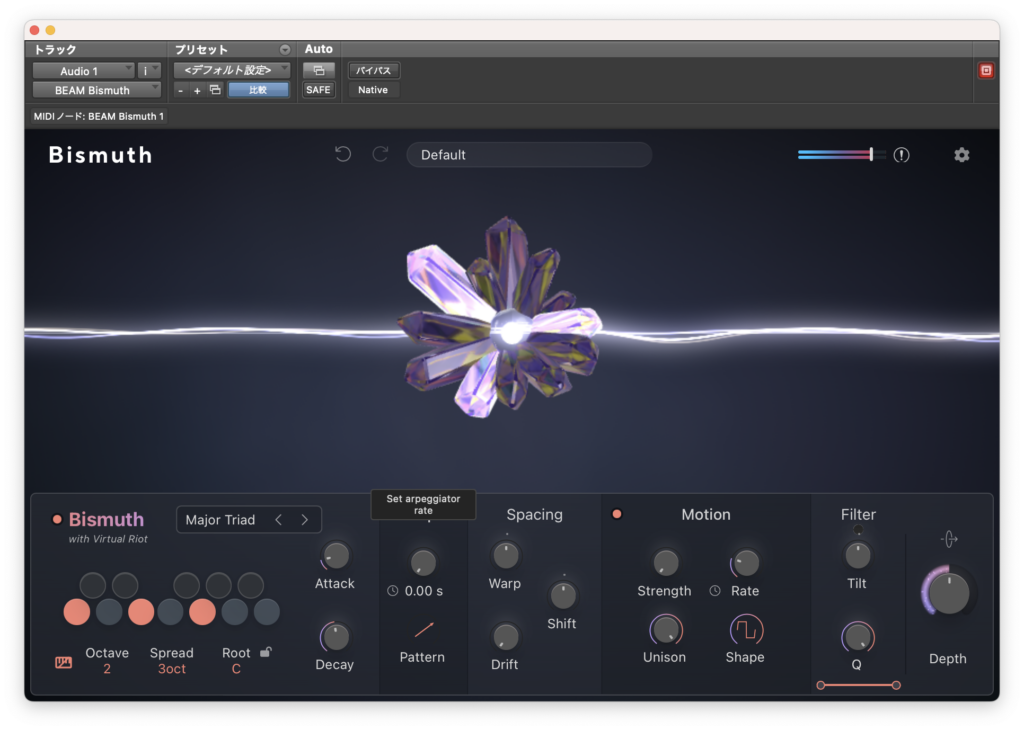Viewport: 1024px width, 730px height.
Task: Click the arpeggiator Pattern arrow icon
Action: (x=423, y=629)
